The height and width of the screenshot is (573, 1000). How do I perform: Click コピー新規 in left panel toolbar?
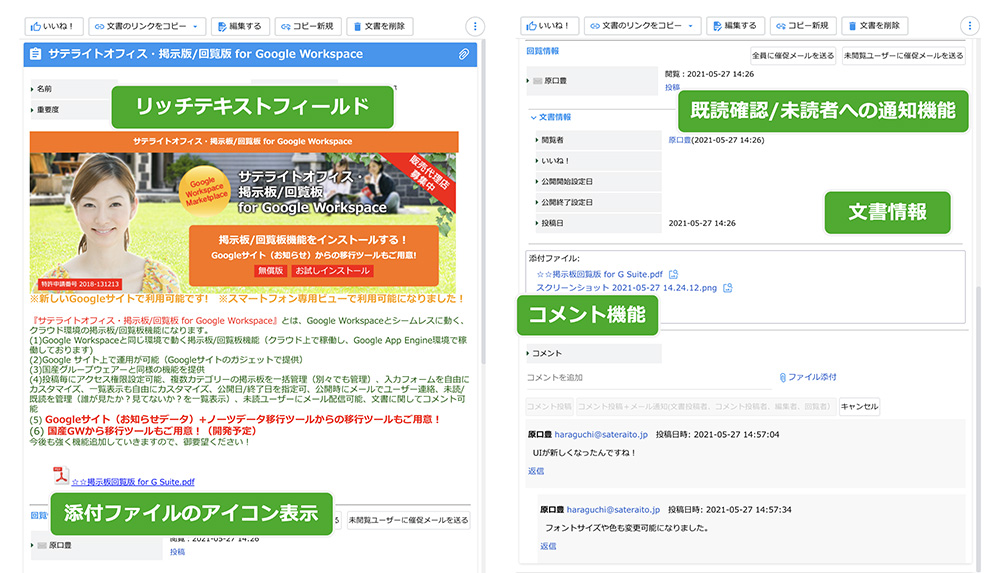(x=308, y=26)
